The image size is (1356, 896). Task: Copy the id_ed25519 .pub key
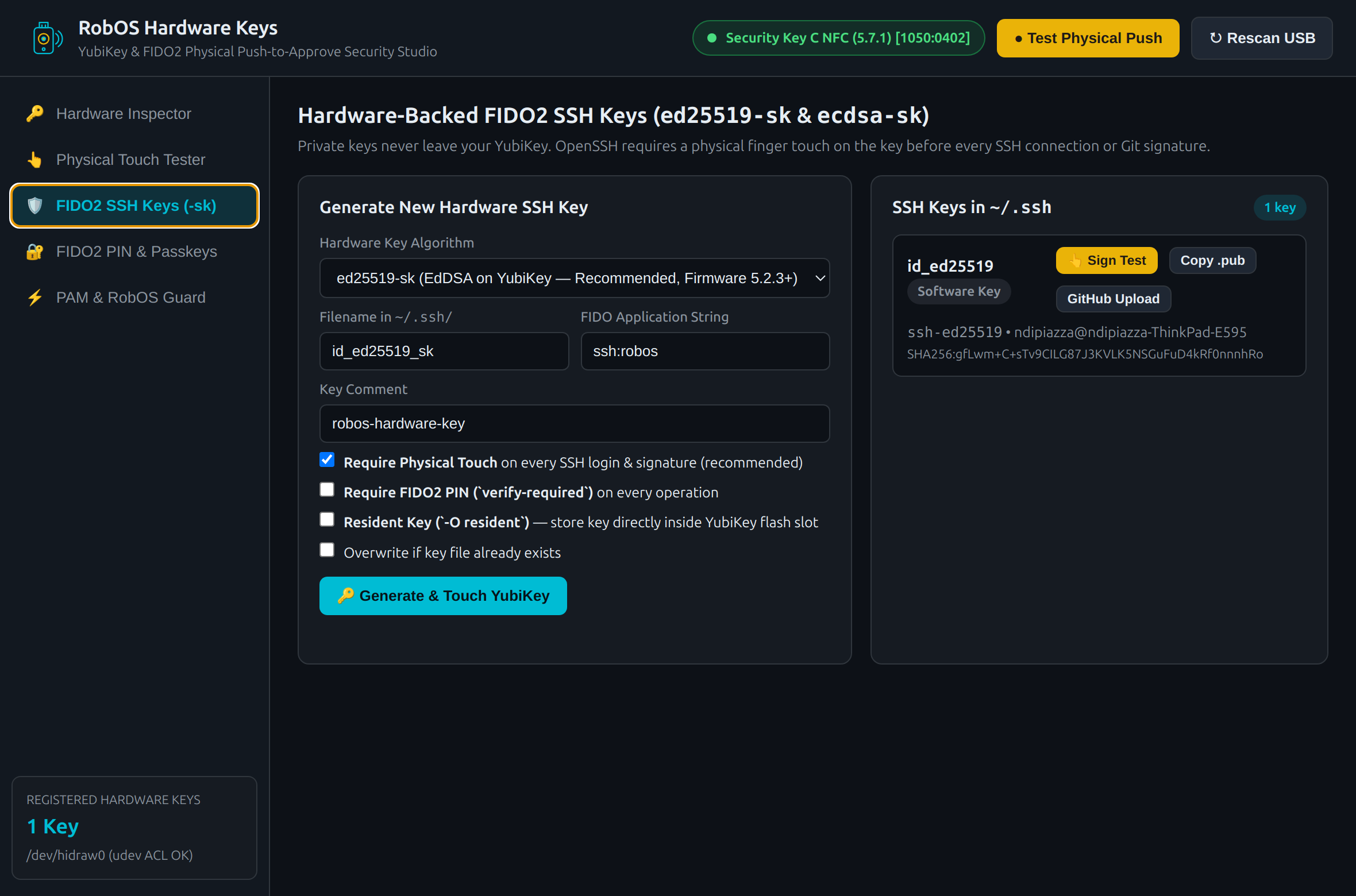1212,261
